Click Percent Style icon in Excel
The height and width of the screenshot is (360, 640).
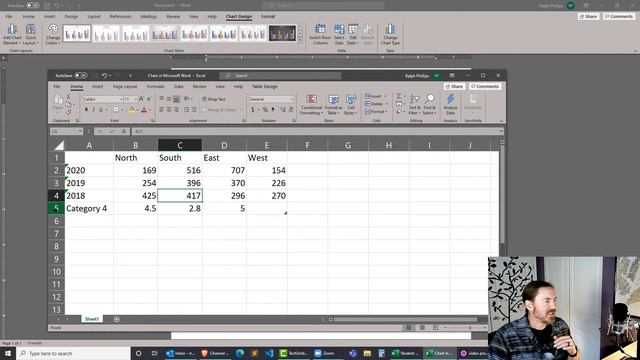coord(265,110)
